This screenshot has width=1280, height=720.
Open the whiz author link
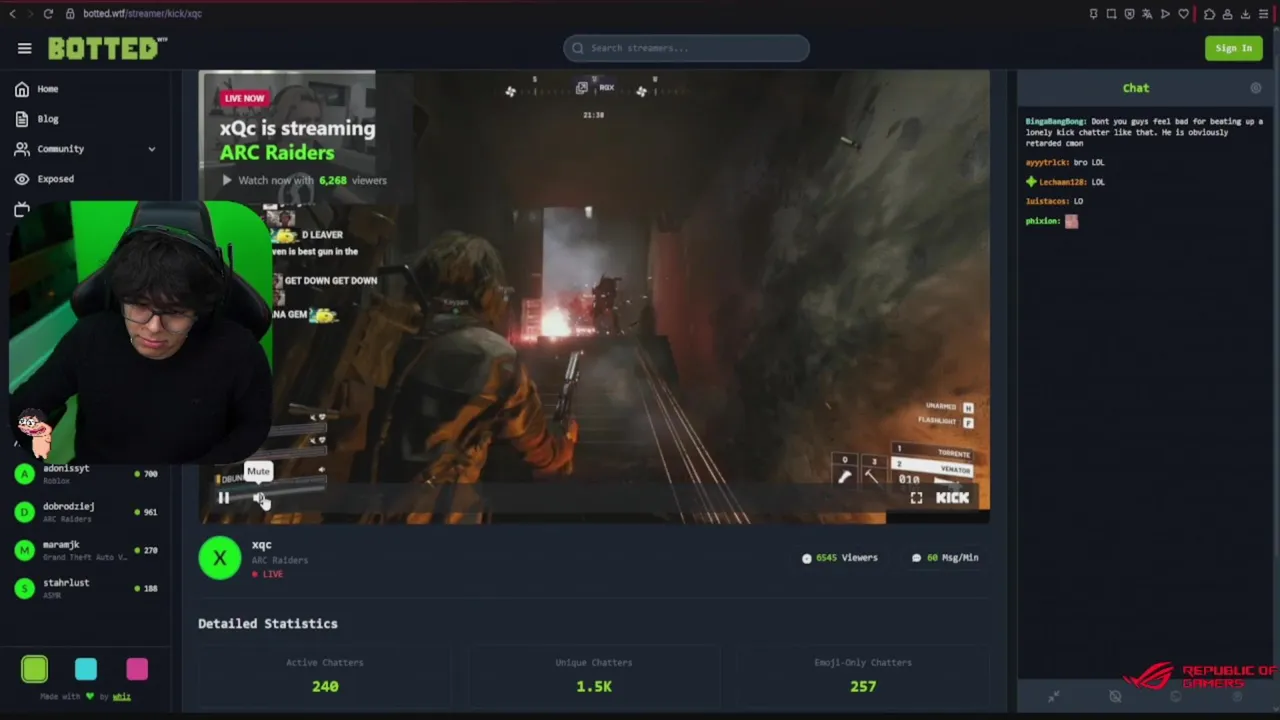point(121,696)
